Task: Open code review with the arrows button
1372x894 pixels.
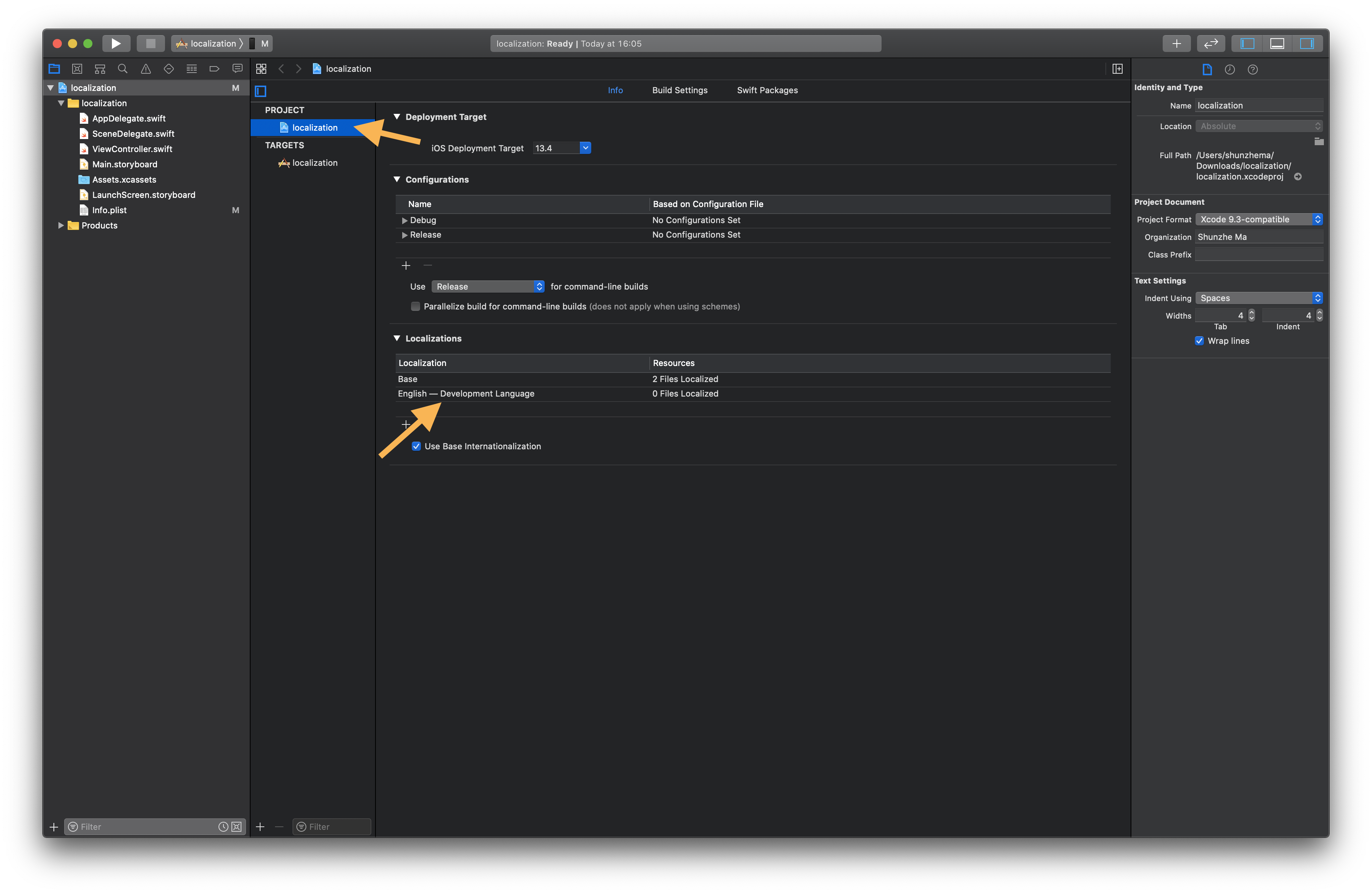Action: 1210,43
